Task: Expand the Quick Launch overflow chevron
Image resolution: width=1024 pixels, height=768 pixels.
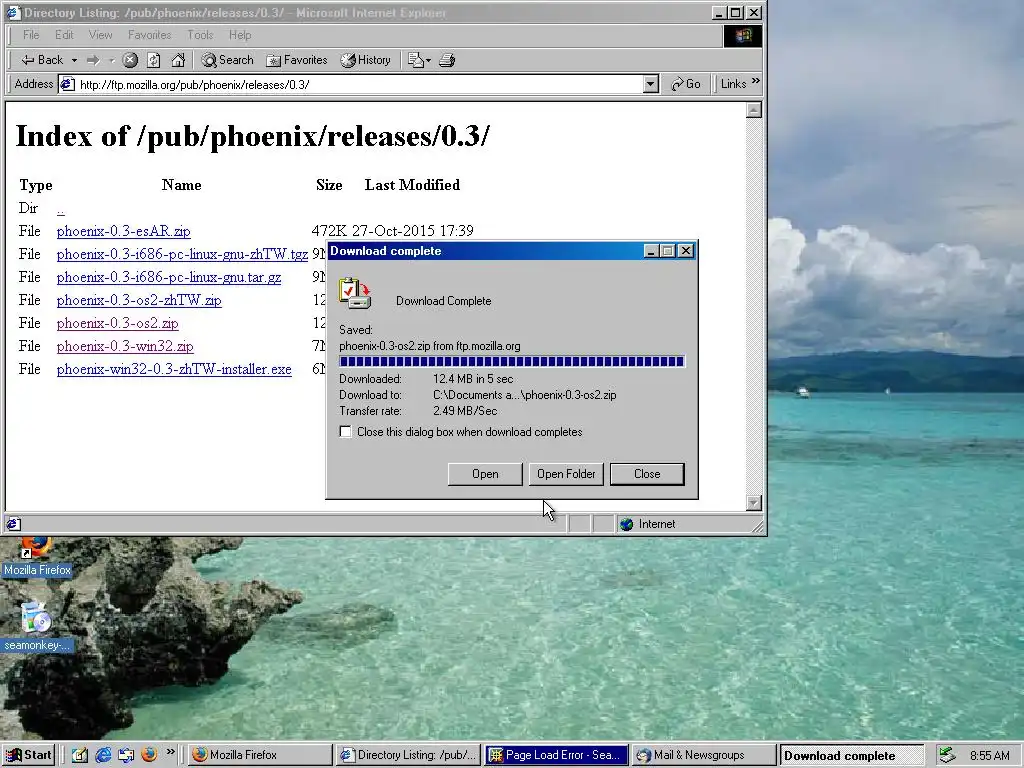Action: 170,752
